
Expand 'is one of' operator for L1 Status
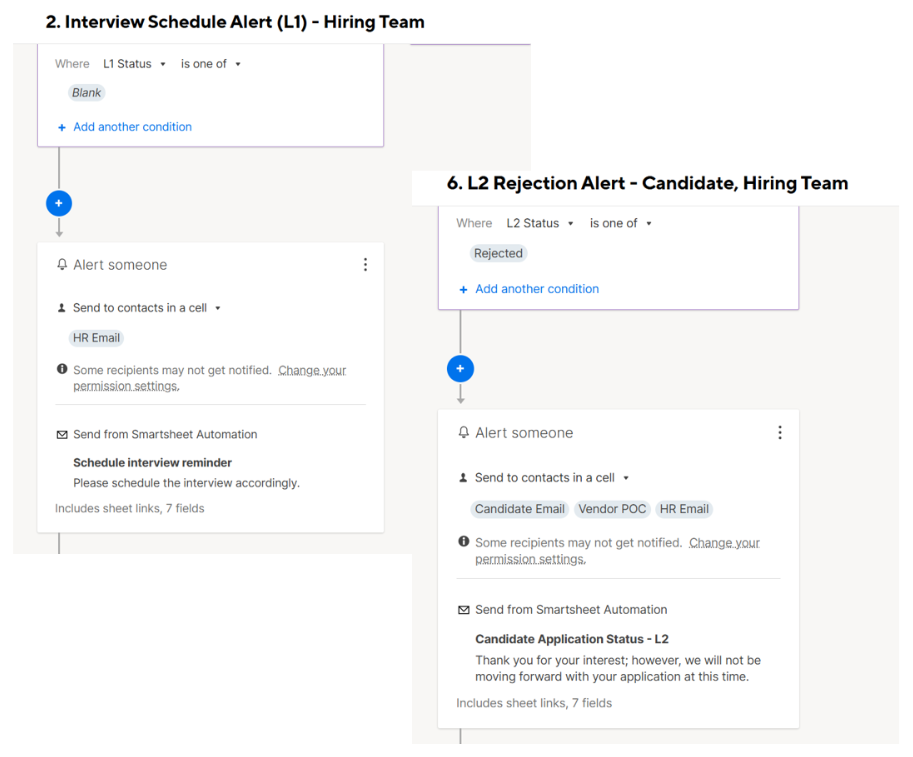(x=211, y=64)
